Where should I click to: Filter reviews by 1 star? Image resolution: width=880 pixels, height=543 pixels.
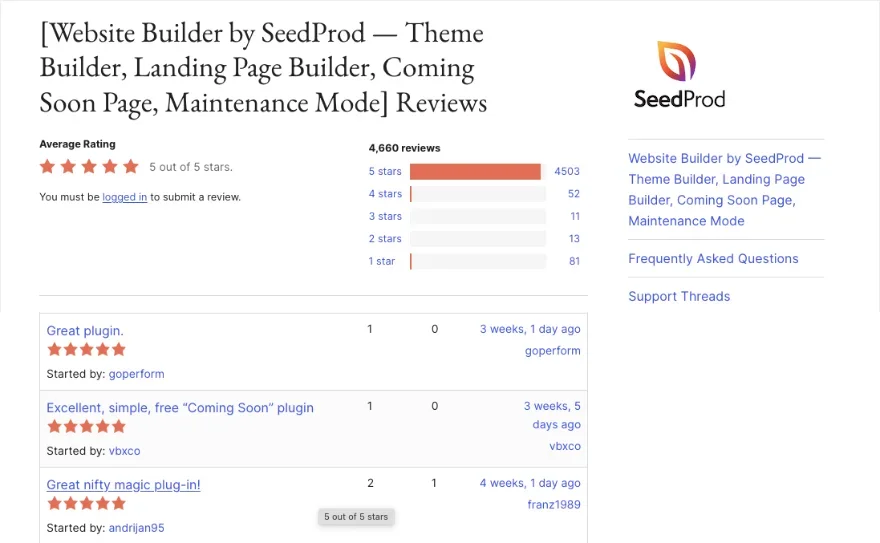(382, 261)
